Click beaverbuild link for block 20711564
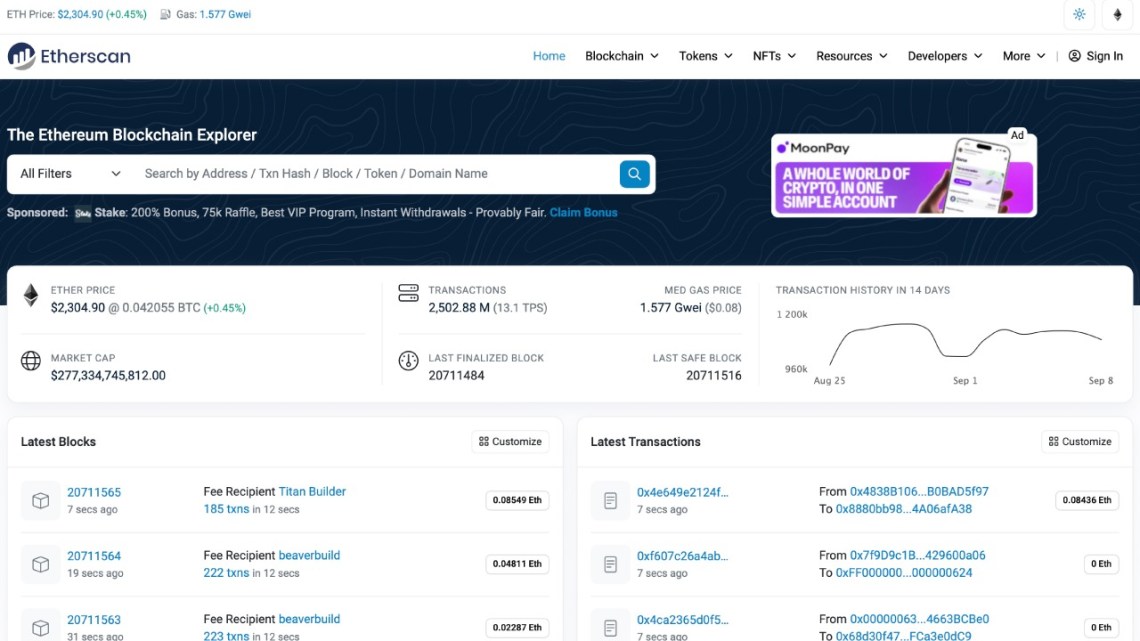Viewport: 1140px width, 641px height. pyautogui.click(x=309, y=555)
